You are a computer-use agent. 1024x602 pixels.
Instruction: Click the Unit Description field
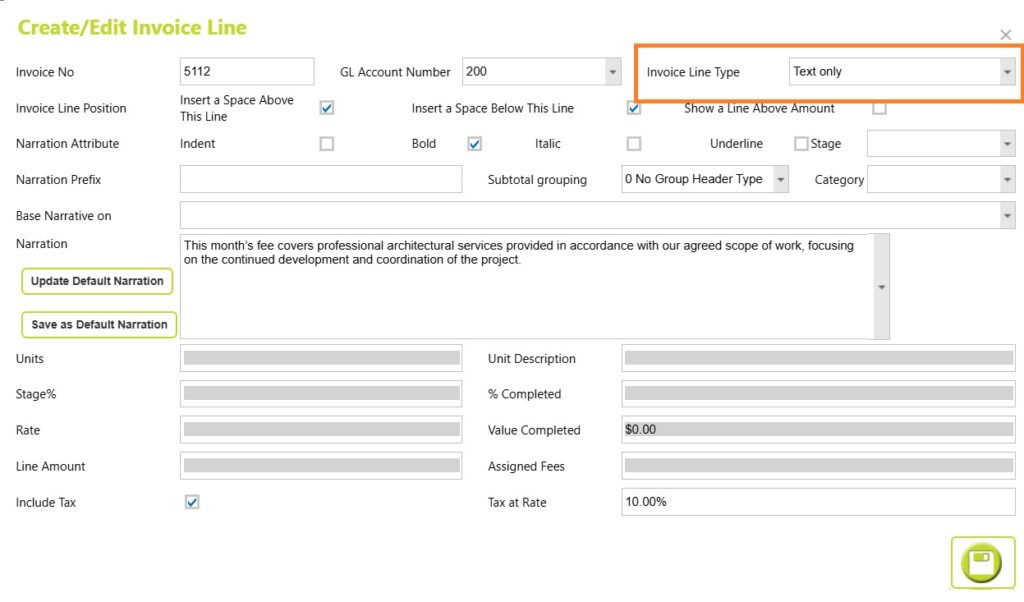point(818,358)
